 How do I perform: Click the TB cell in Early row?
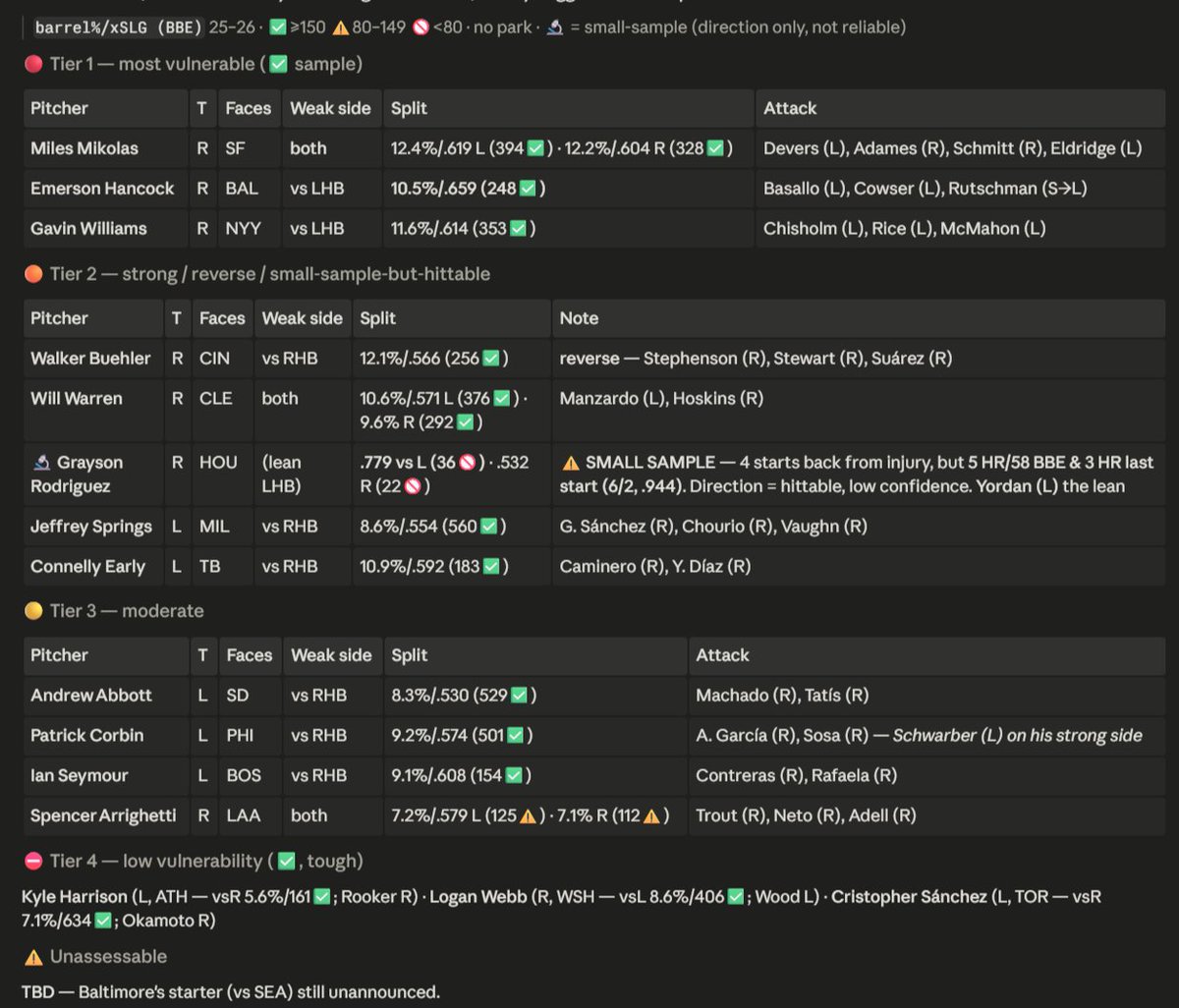[x=223, y=567]
